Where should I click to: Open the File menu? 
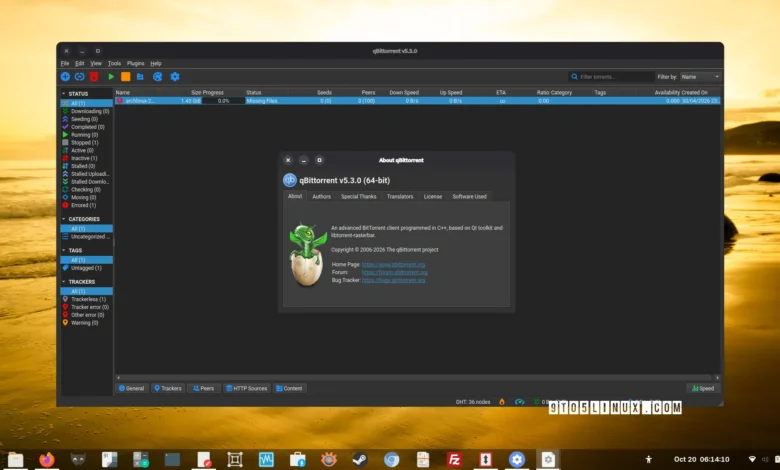[65, 64]
